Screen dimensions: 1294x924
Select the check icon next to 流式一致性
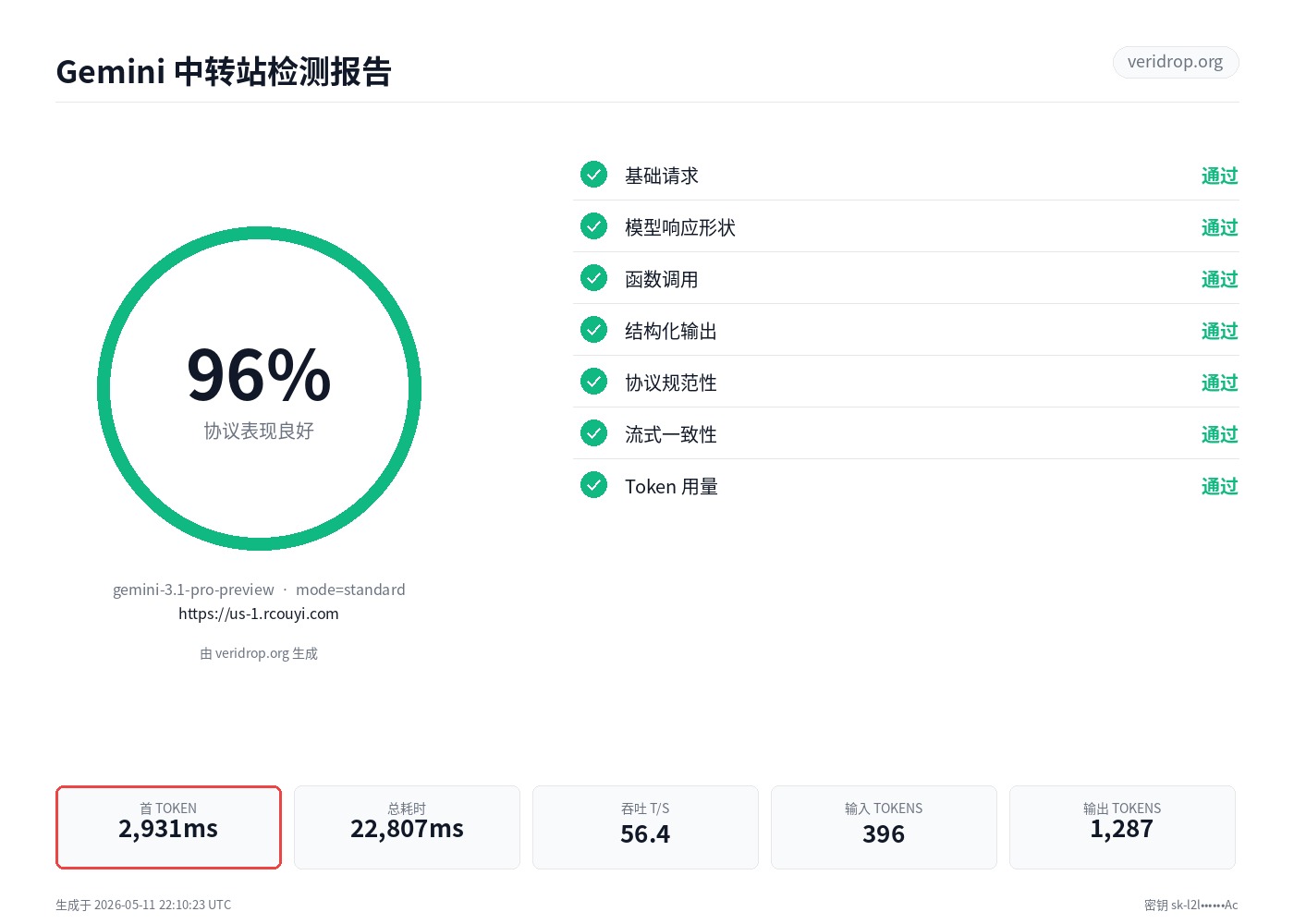point(593,433)
